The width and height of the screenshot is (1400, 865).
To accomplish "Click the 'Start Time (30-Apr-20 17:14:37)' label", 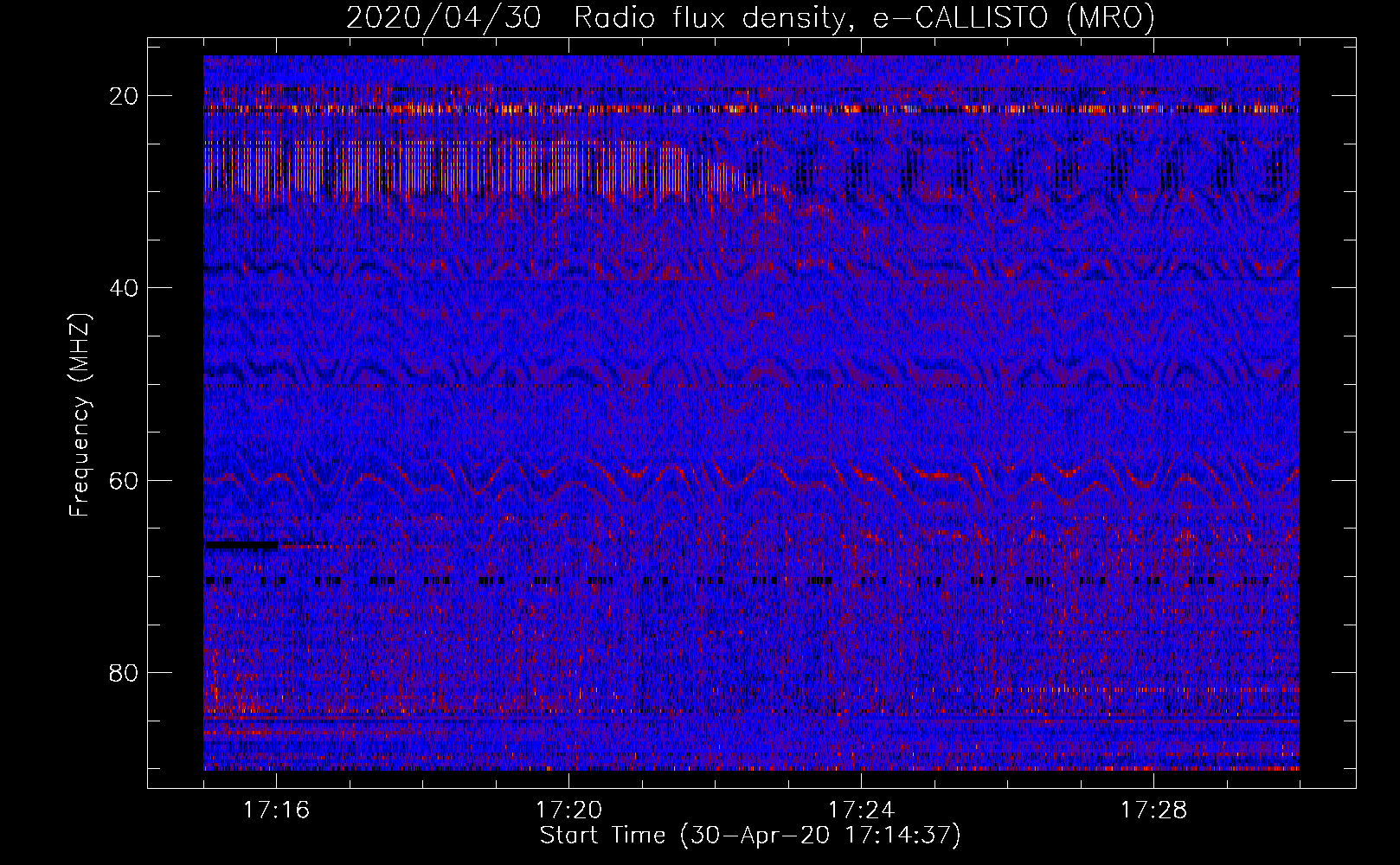I will [750, 836].
